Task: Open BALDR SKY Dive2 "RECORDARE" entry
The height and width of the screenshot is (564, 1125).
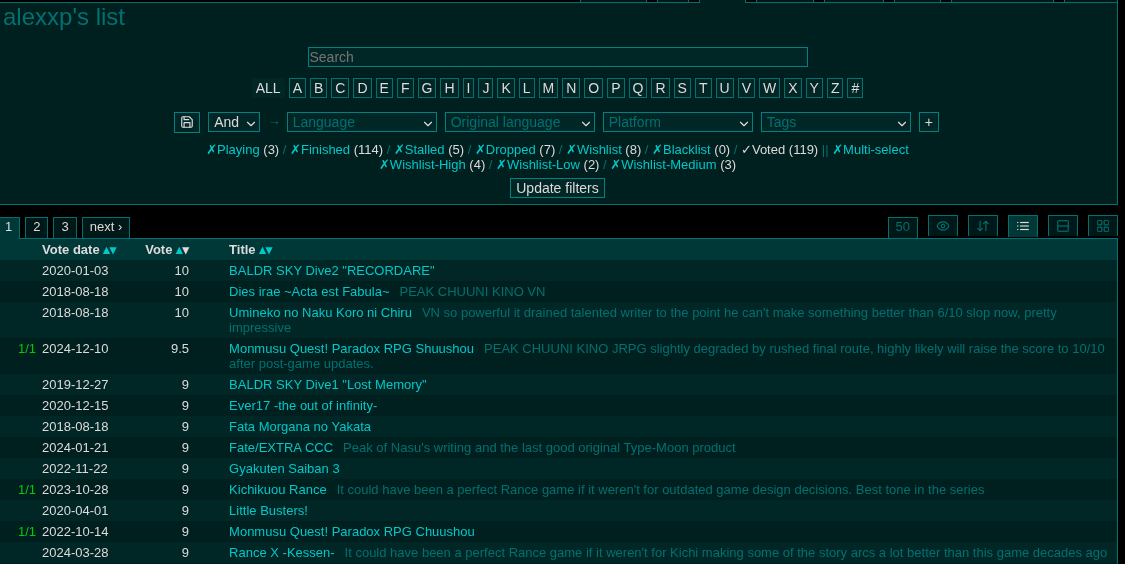Action: click(x=331, y=271)
